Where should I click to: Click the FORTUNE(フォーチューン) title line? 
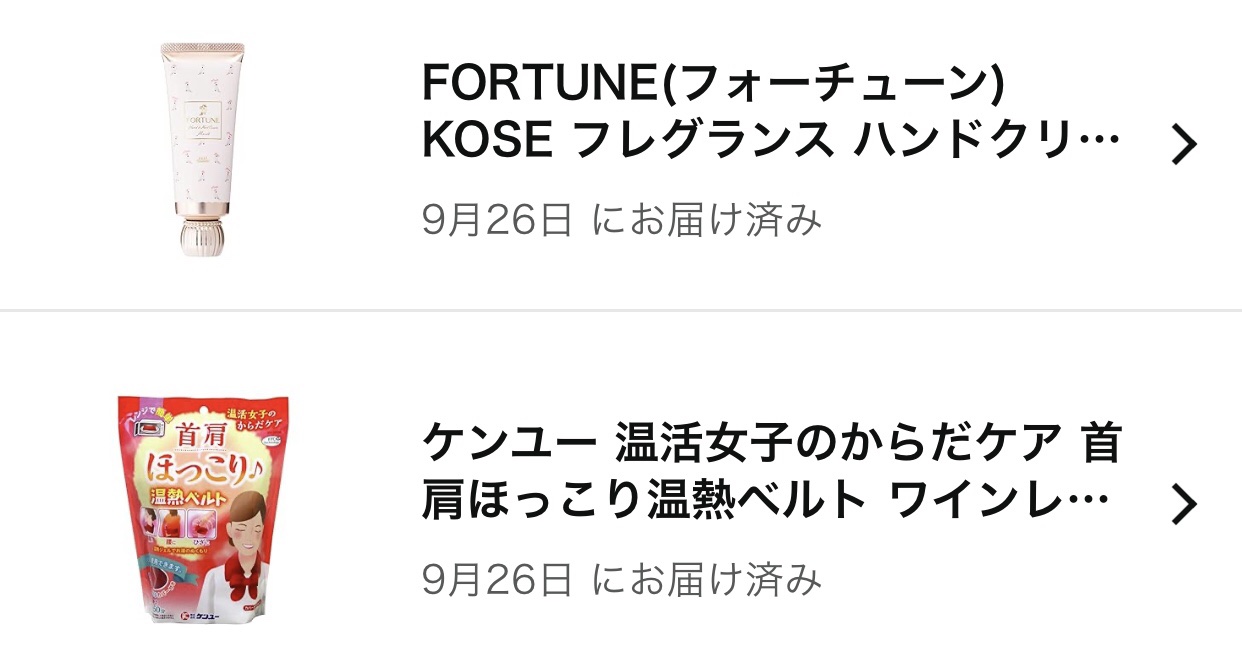pyautogui.click(x=712, y=84)
